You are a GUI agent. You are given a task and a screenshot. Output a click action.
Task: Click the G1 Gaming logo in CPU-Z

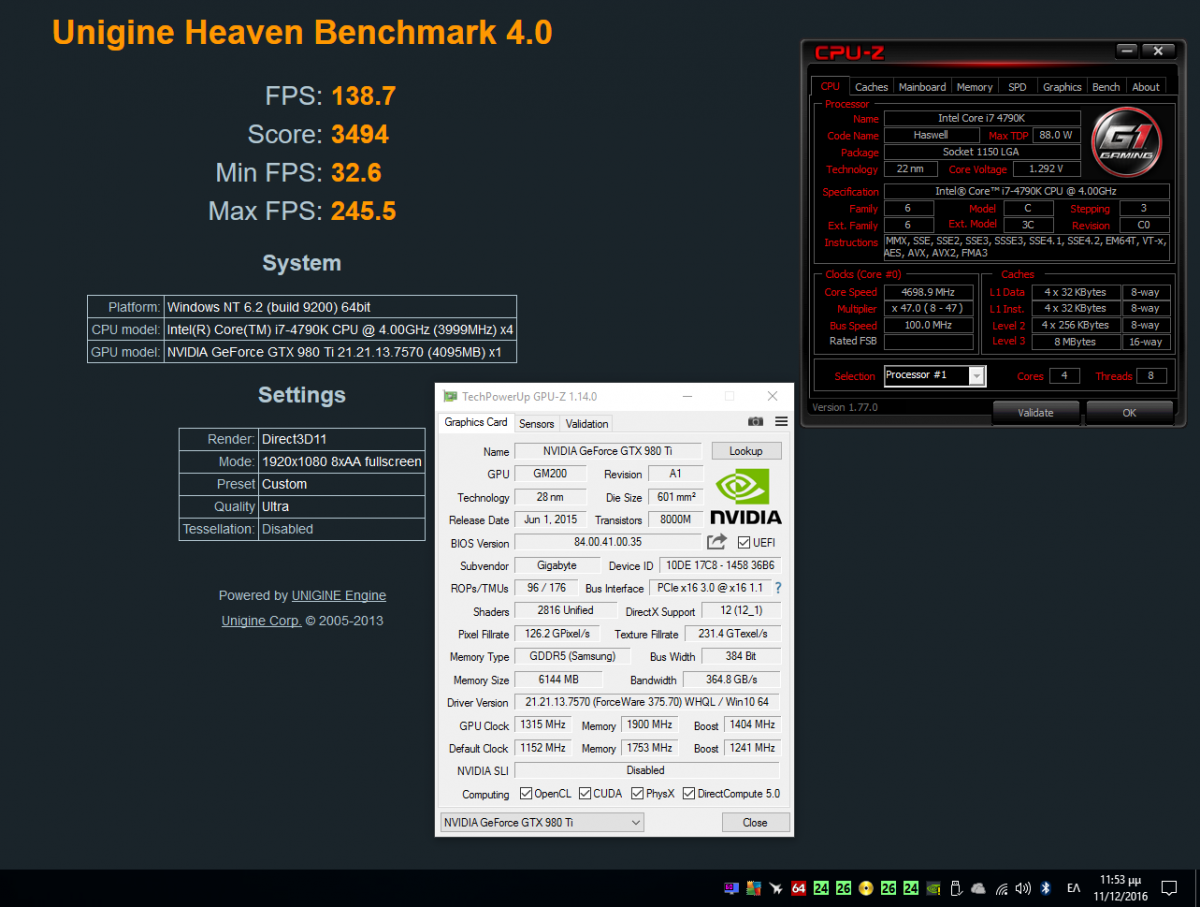pos(1127,140)
